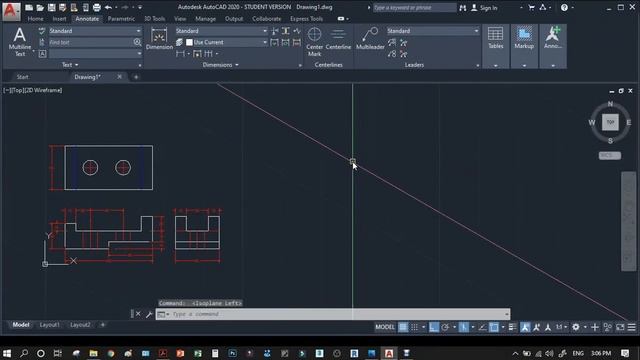This screenshot has height=360, width=640.
Task: Switch to the Home ribbon tab
Action: coord(36,19)
